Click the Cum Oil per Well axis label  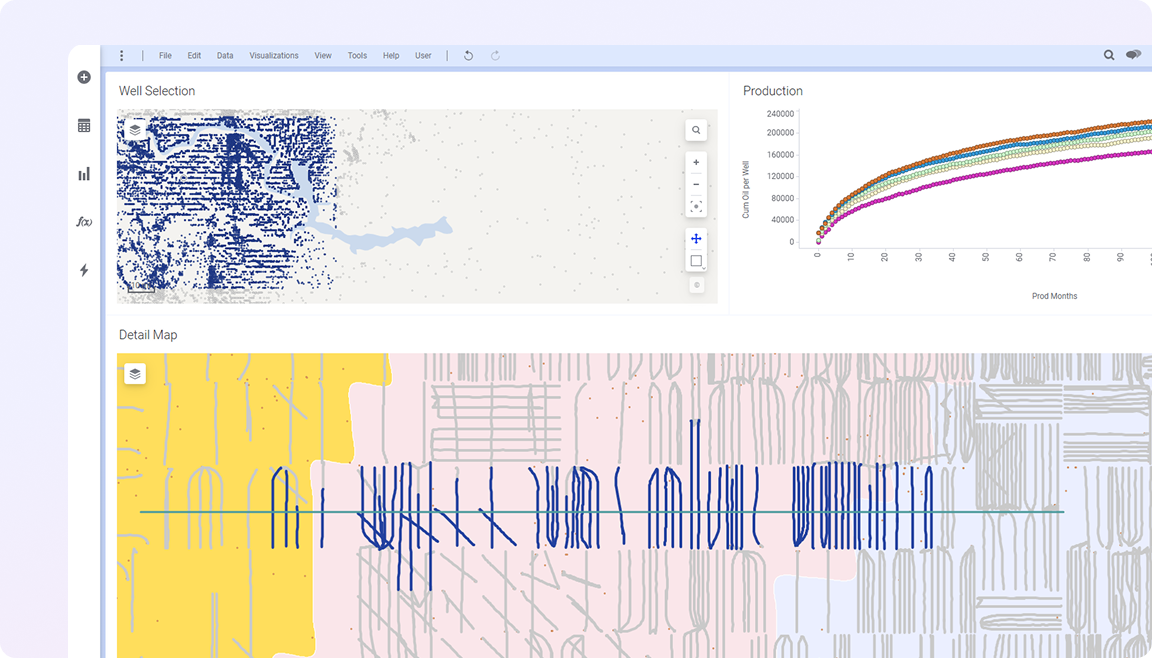[746, 189]
